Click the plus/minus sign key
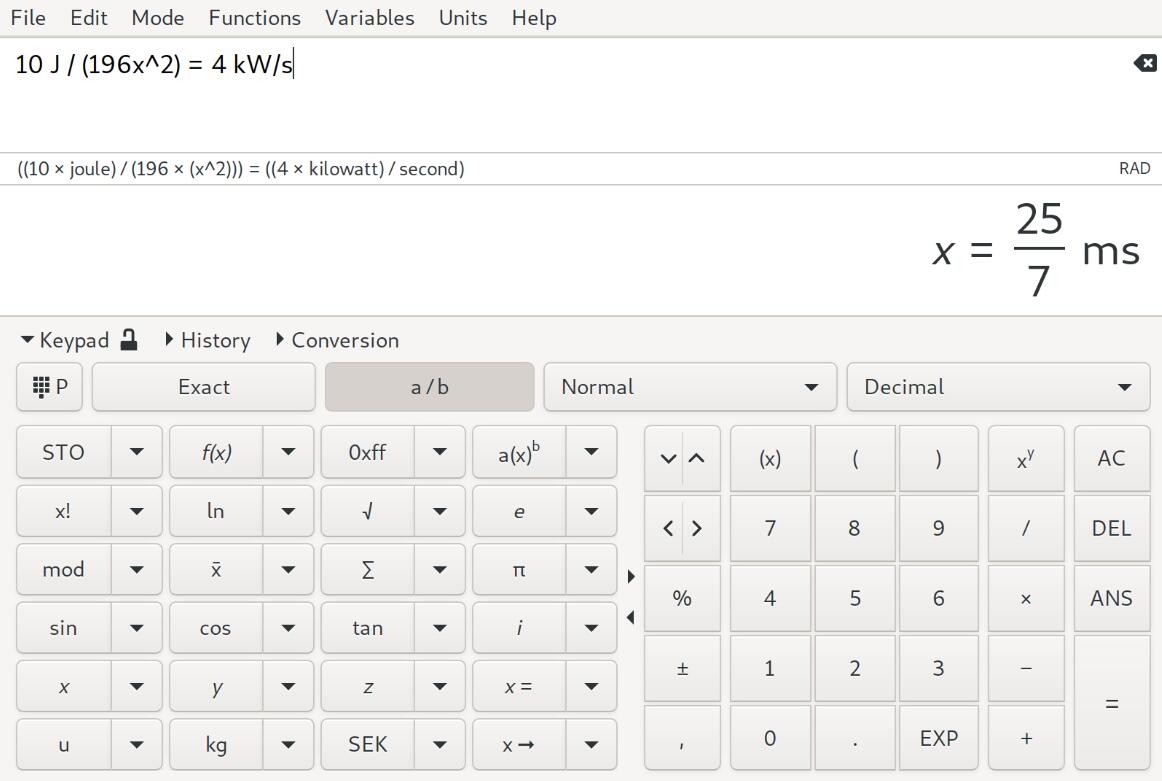The height and width of the screenshot is (781, 1162). pyautogui.click(x=683, y=668)
